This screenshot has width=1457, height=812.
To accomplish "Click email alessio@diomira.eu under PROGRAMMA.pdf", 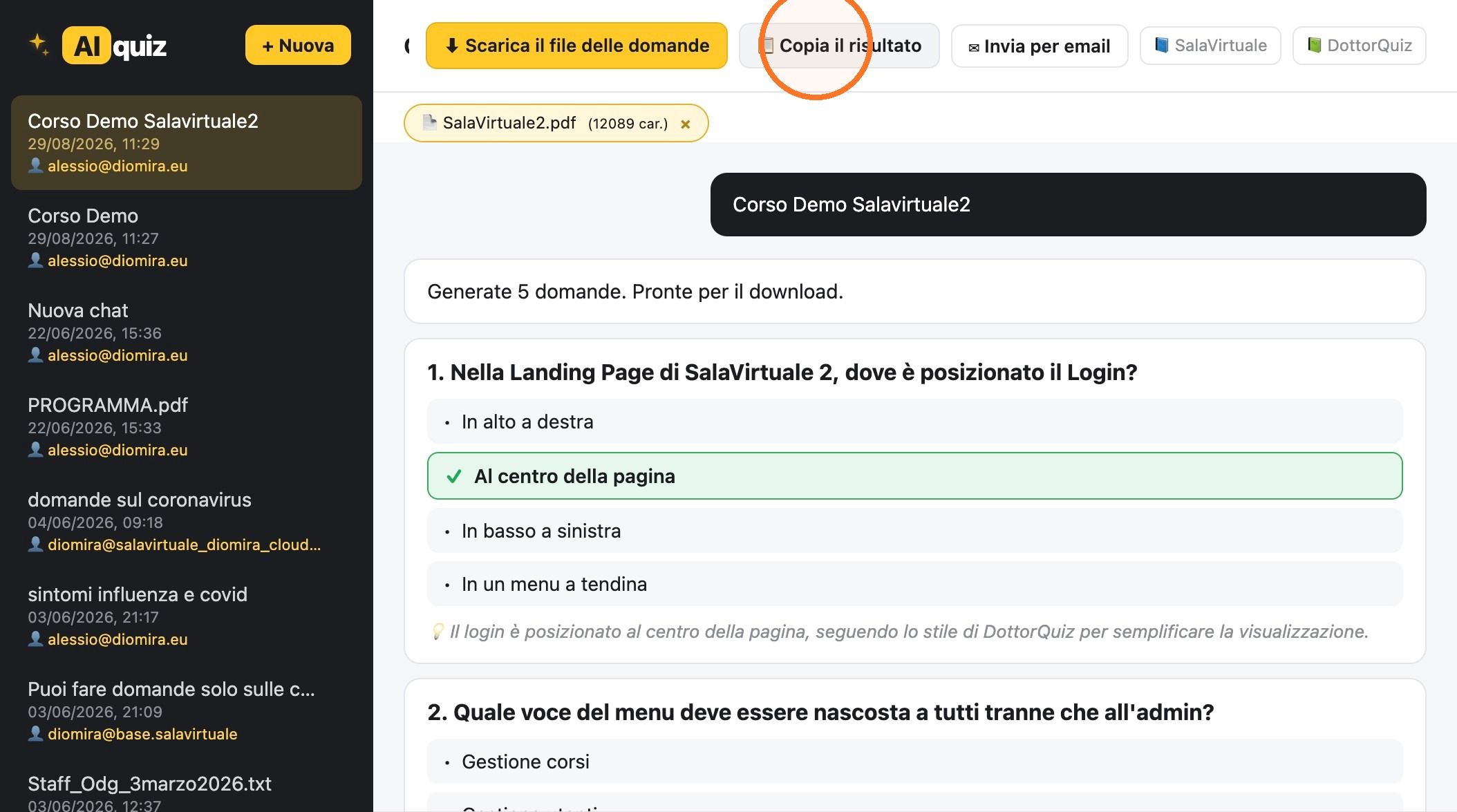I will tap(117, 450).
